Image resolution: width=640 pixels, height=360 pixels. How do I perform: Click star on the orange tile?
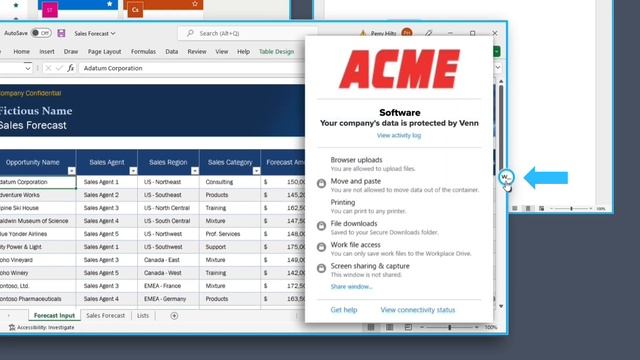click(195, 4)
